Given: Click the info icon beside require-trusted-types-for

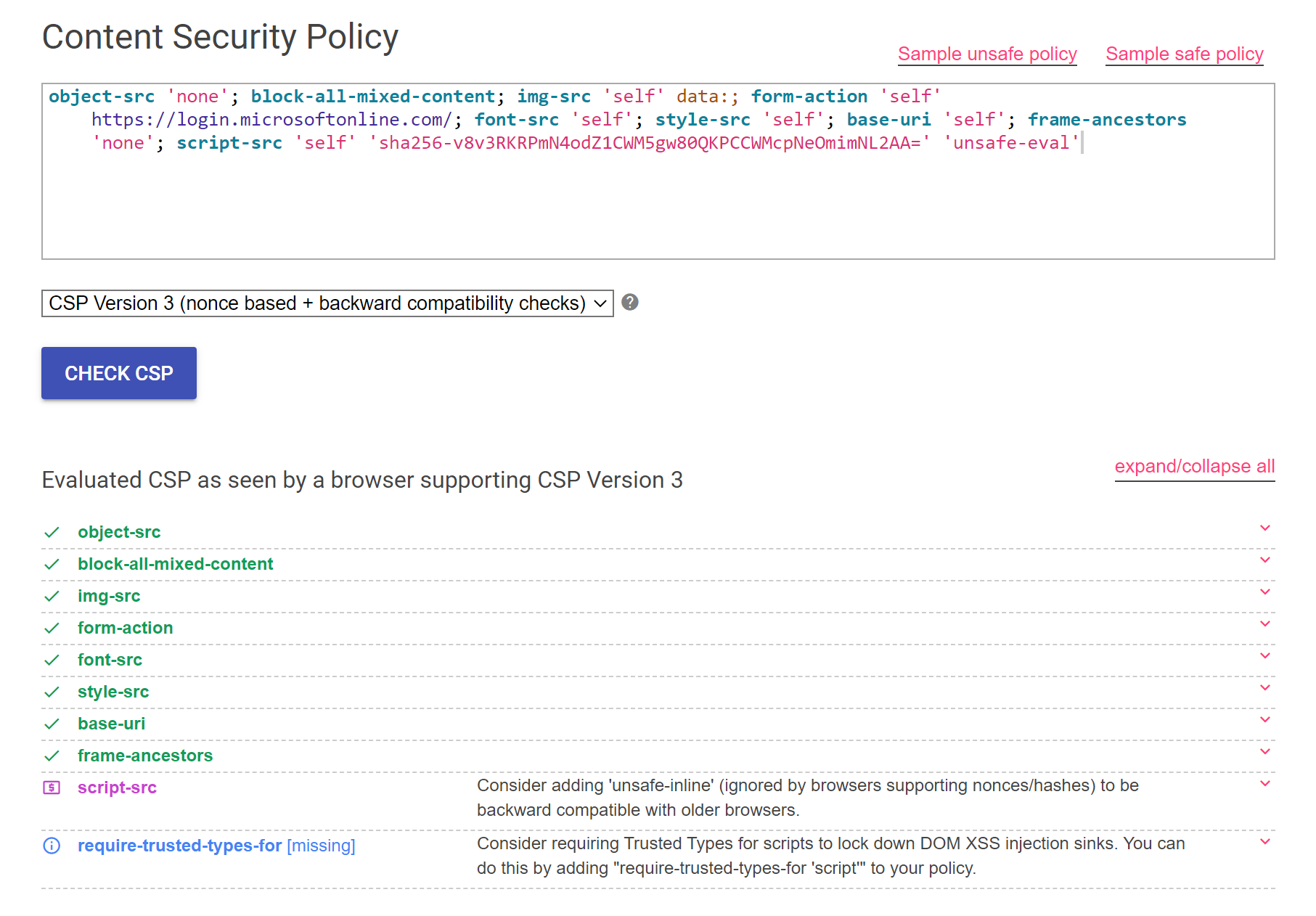Looking at the screenshot, I should [x=52, y=846].
